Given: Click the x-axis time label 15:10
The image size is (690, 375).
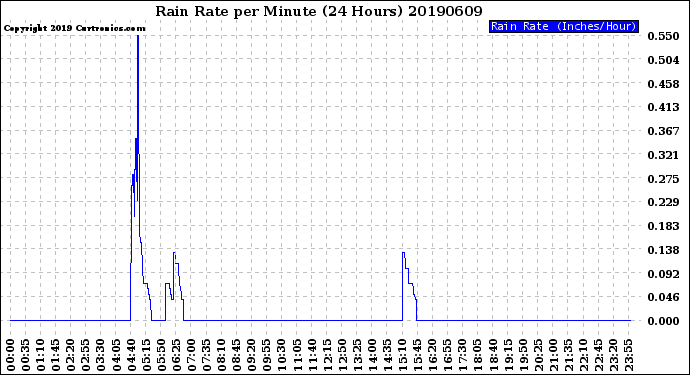Looking at the screenshot, I should coord(403,355).
